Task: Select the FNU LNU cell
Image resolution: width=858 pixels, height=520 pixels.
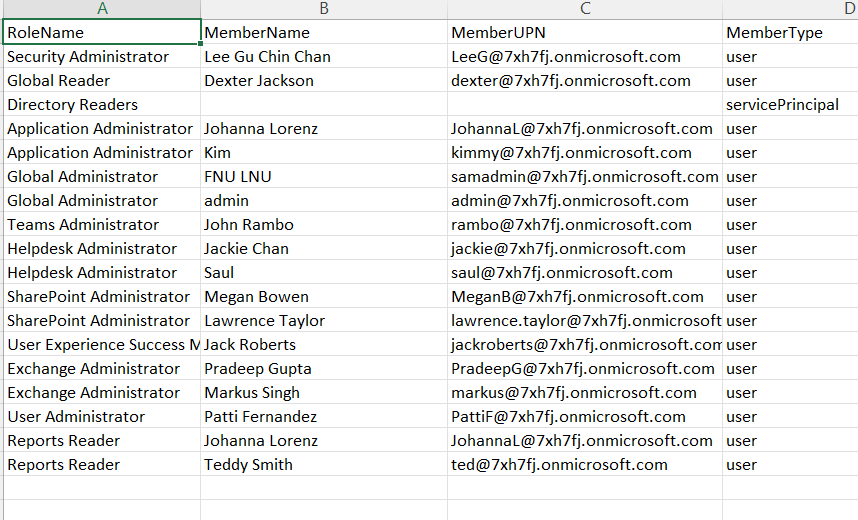Action: tap(324, 177)
